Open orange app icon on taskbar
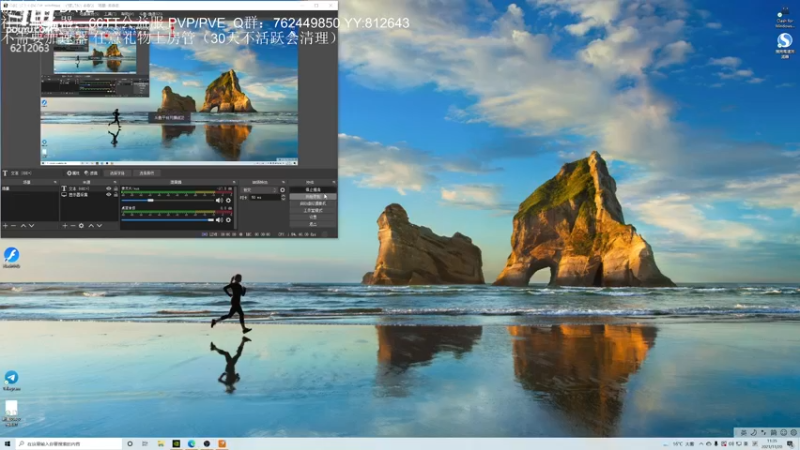800x450 pixels. [222, 444]
